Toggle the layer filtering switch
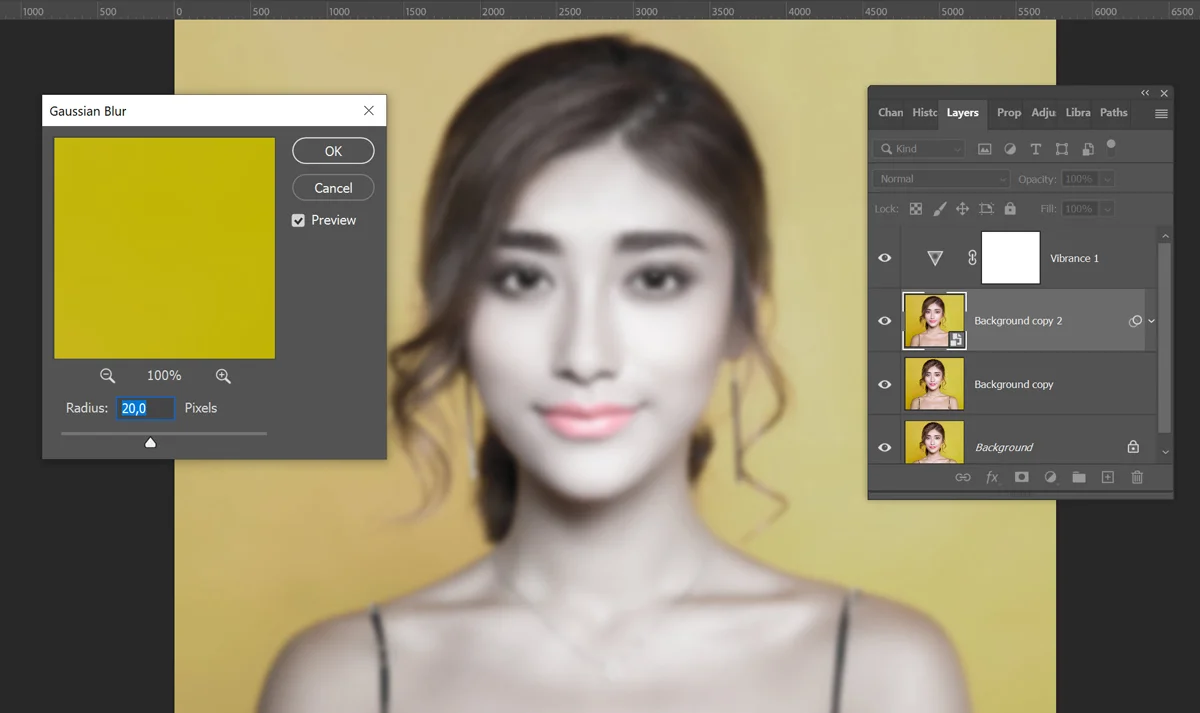This screenshot has height=713, width=1200. (x=1111, y=146)
